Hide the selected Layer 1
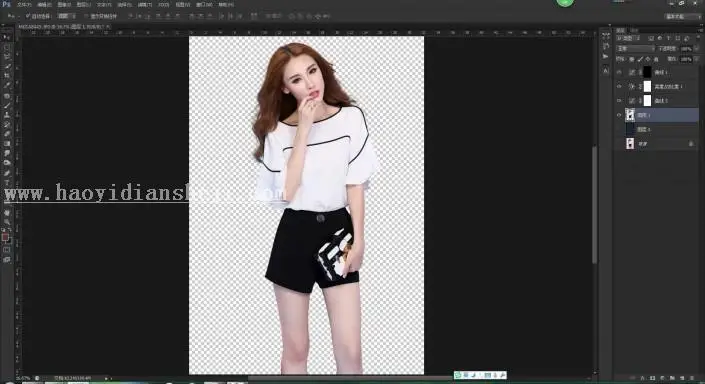This screenshot has height=384, width=705. click(x=619, y=115)
